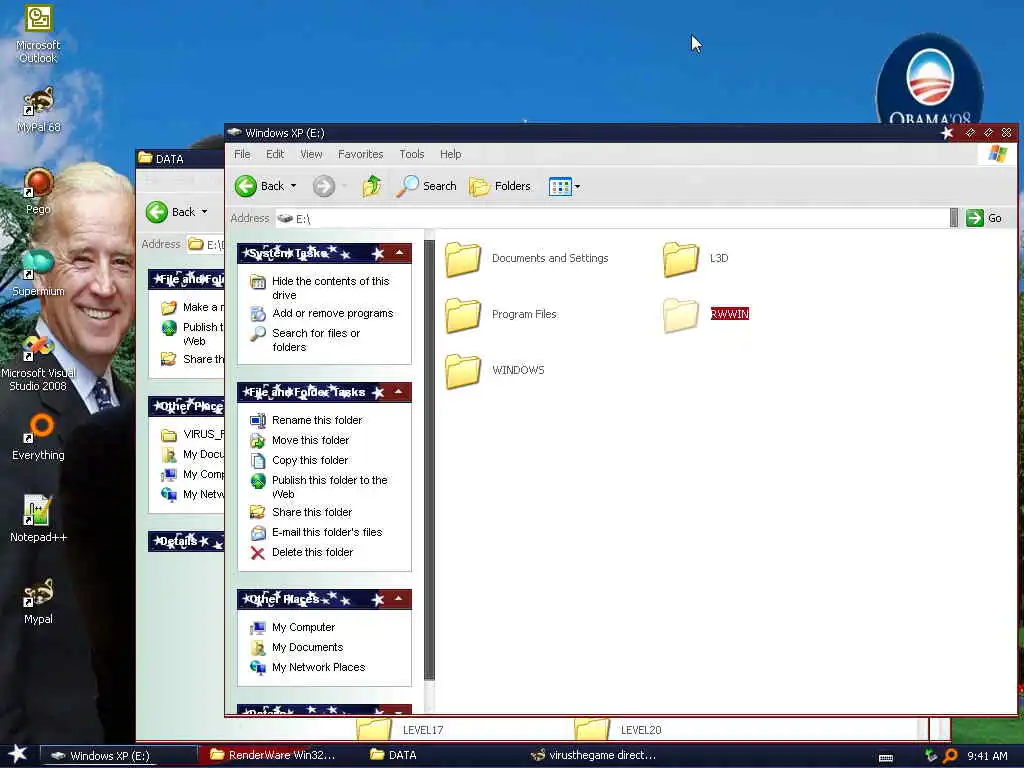Select LEVEL17 folder in the DATA window

coord(400,729)
